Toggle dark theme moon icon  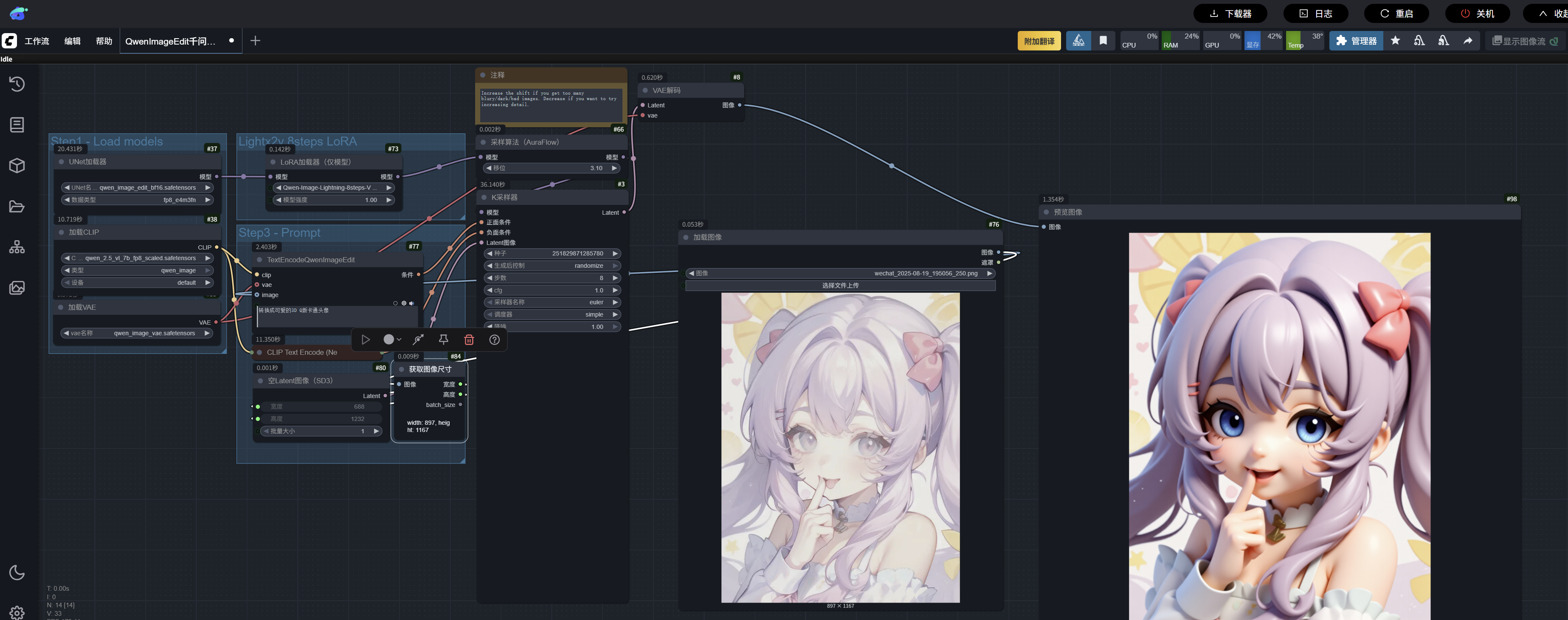[x=17, y=572]
